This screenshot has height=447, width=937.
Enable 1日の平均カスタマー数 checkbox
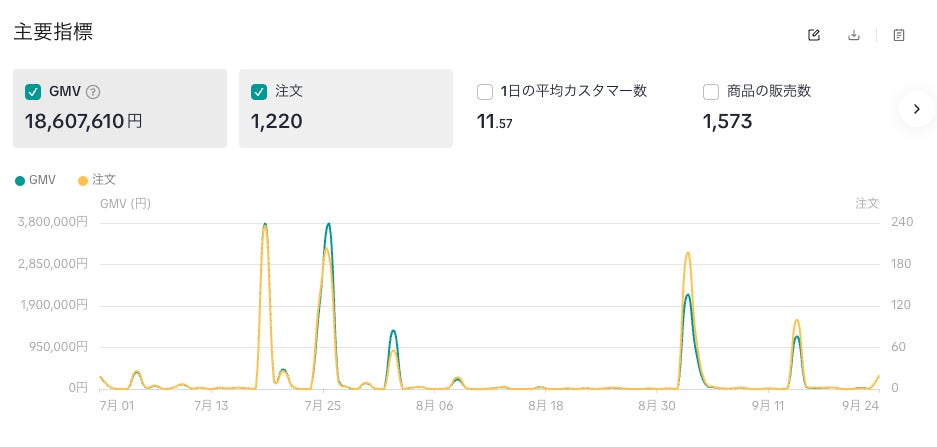pos(485,92)
